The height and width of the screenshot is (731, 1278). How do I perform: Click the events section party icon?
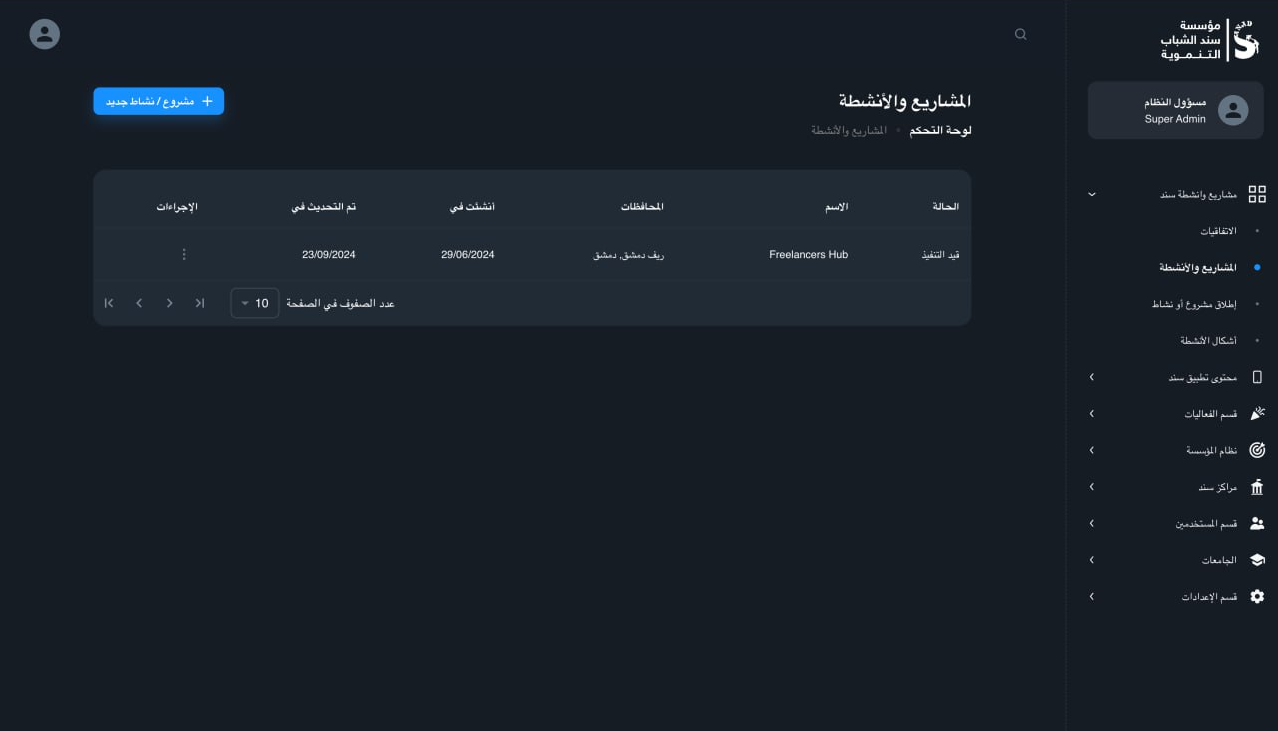(1257, 414)
